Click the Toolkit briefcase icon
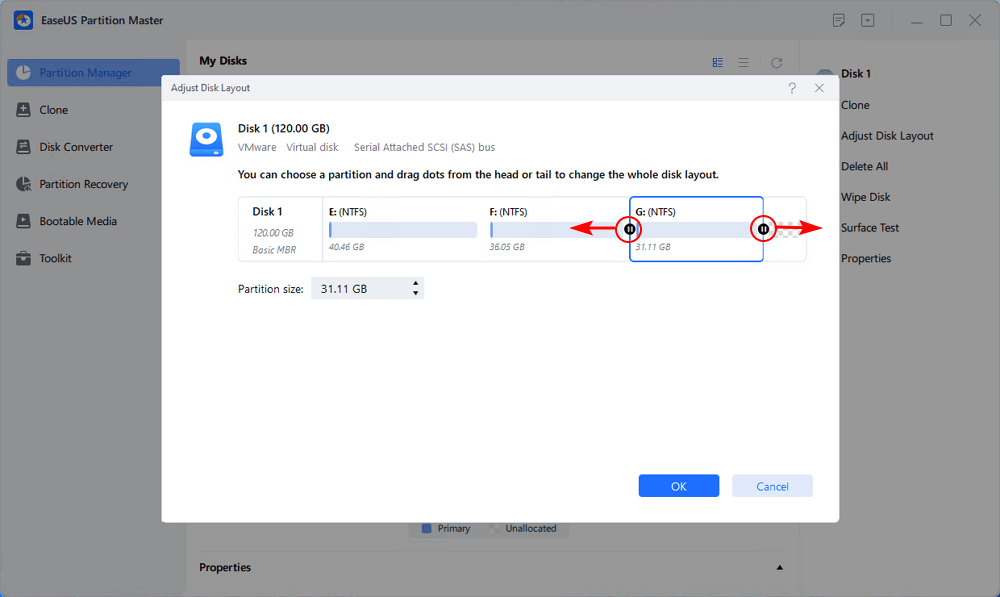 pos(24,258)
